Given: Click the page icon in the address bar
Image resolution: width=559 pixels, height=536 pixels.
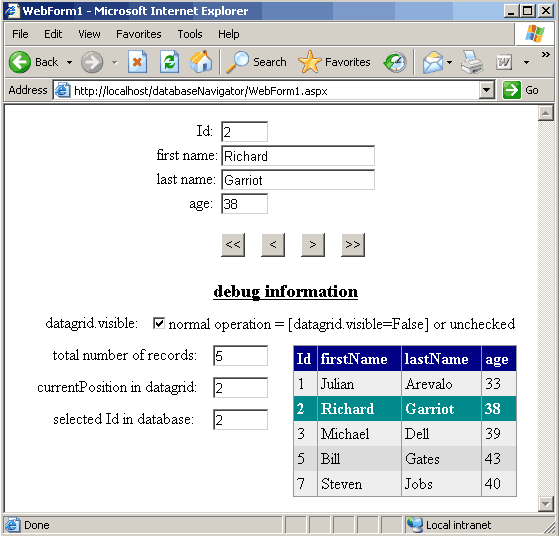Looking at the screenshot, I should (x=62, y=90).
